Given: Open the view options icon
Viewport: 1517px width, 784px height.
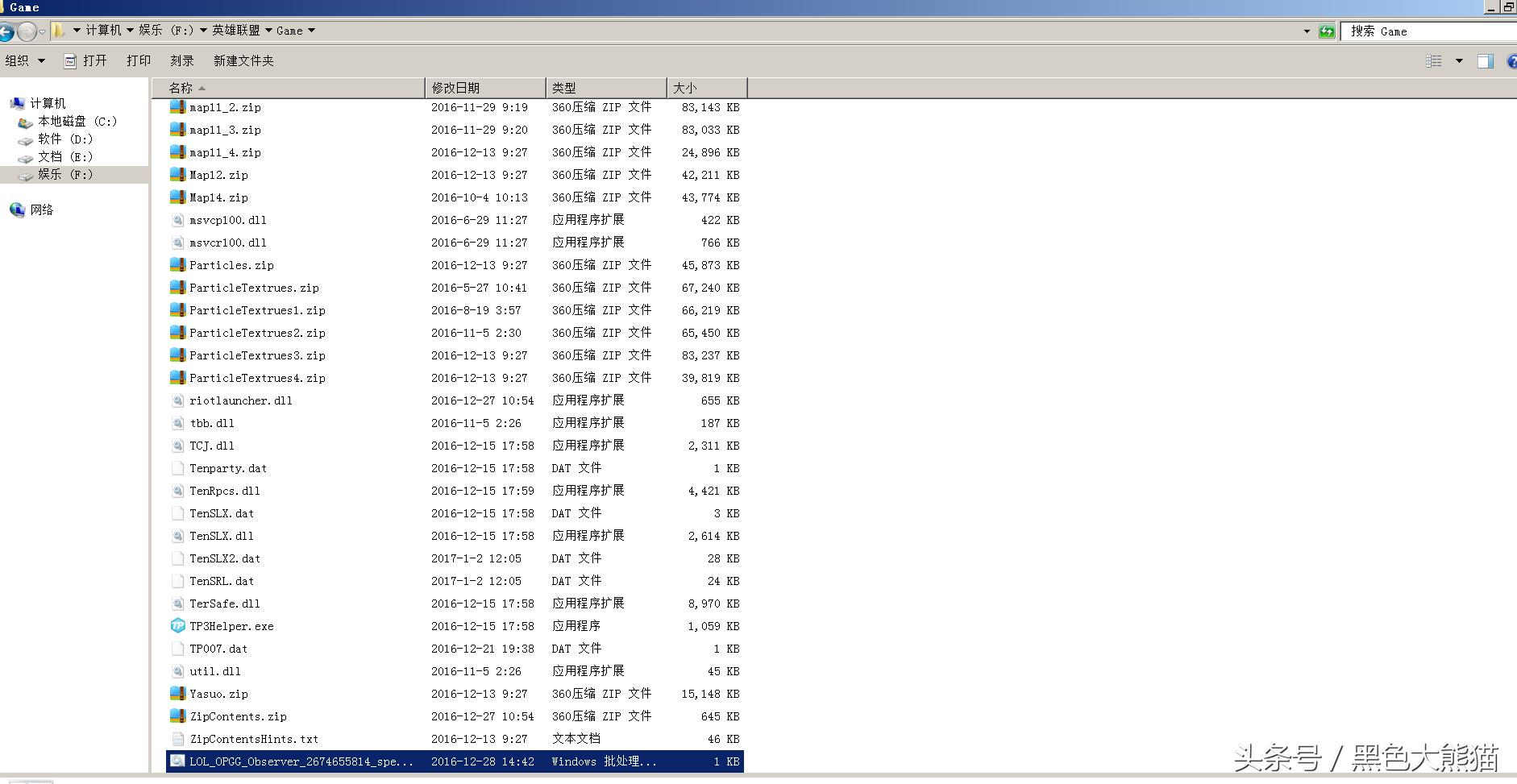Looking at the screenshot, I should pyautogui.click(x=1434, y=61).
